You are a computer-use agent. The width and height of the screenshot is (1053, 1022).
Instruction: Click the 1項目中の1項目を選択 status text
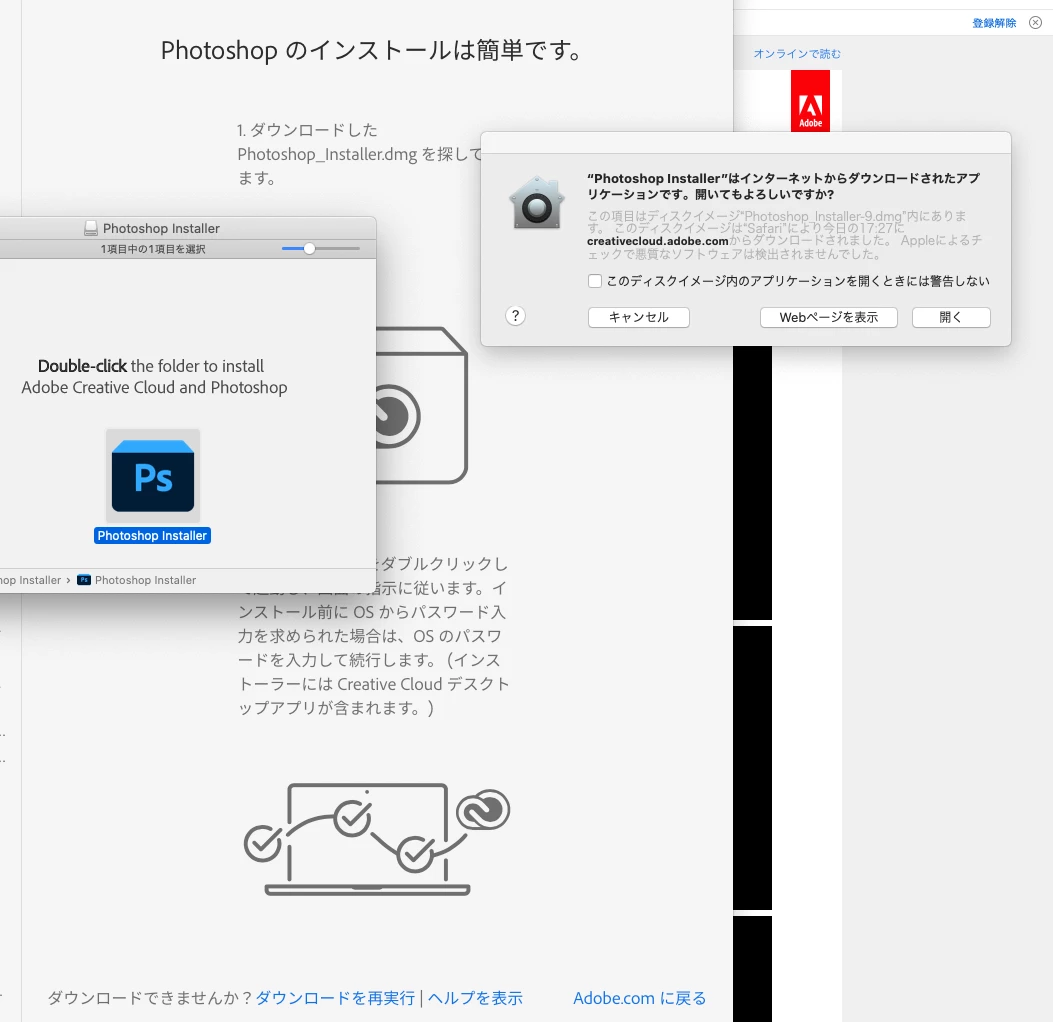pos(153,249)
